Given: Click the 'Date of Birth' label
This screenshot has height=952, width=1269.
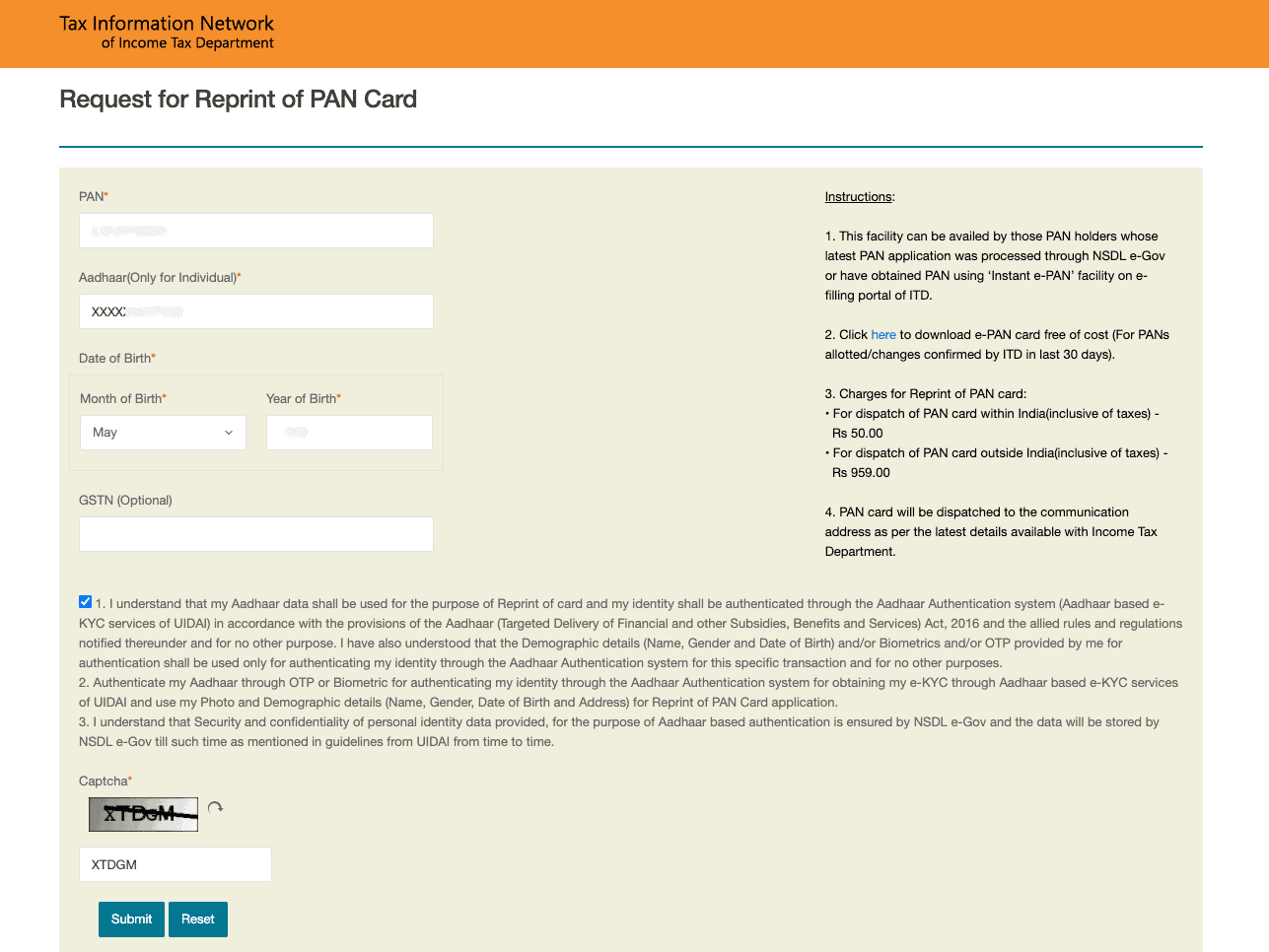Looking at the screenshot, I should 115,359.
